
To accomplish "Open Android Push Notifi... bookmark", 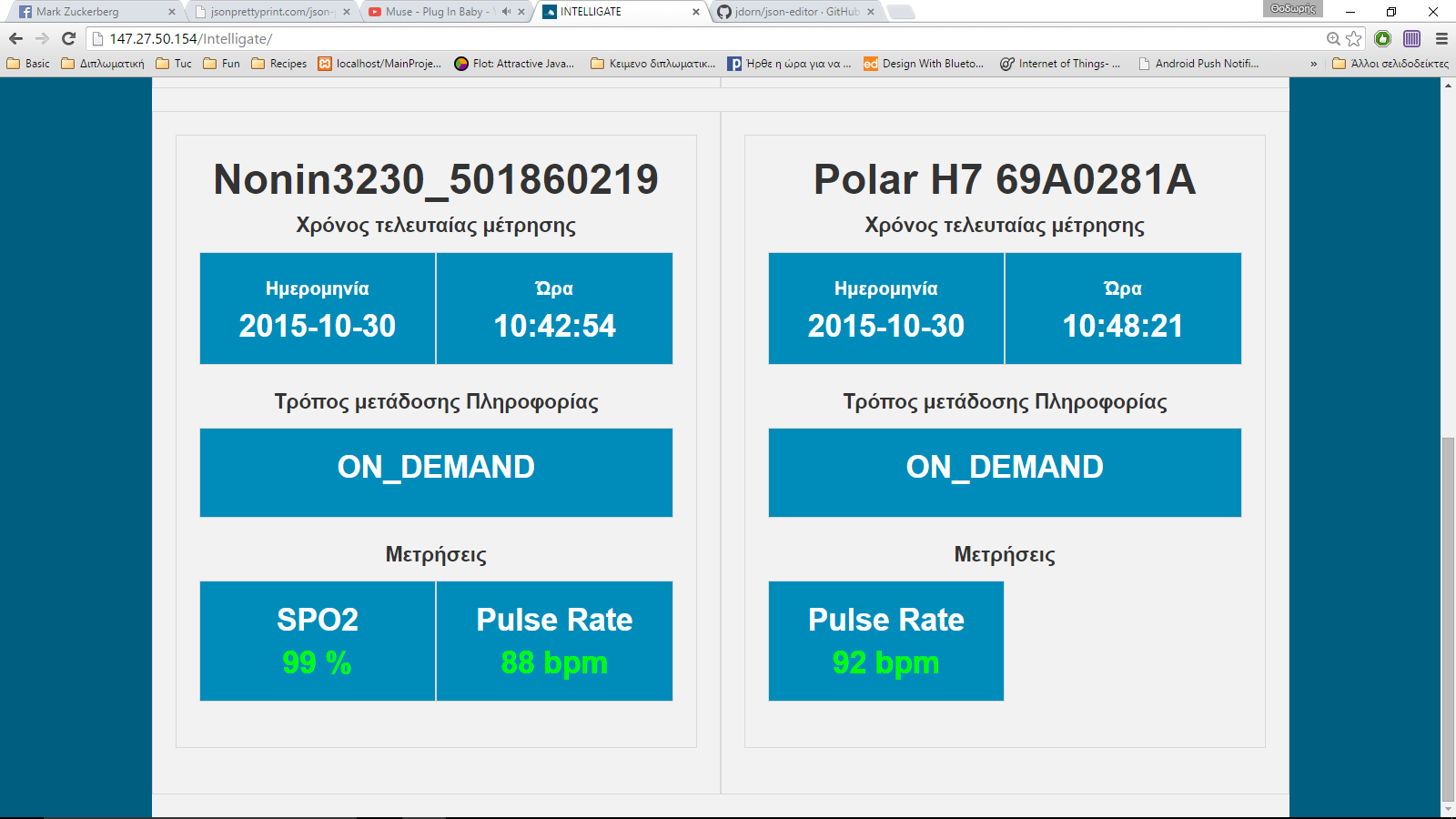I will (1198, 64).
